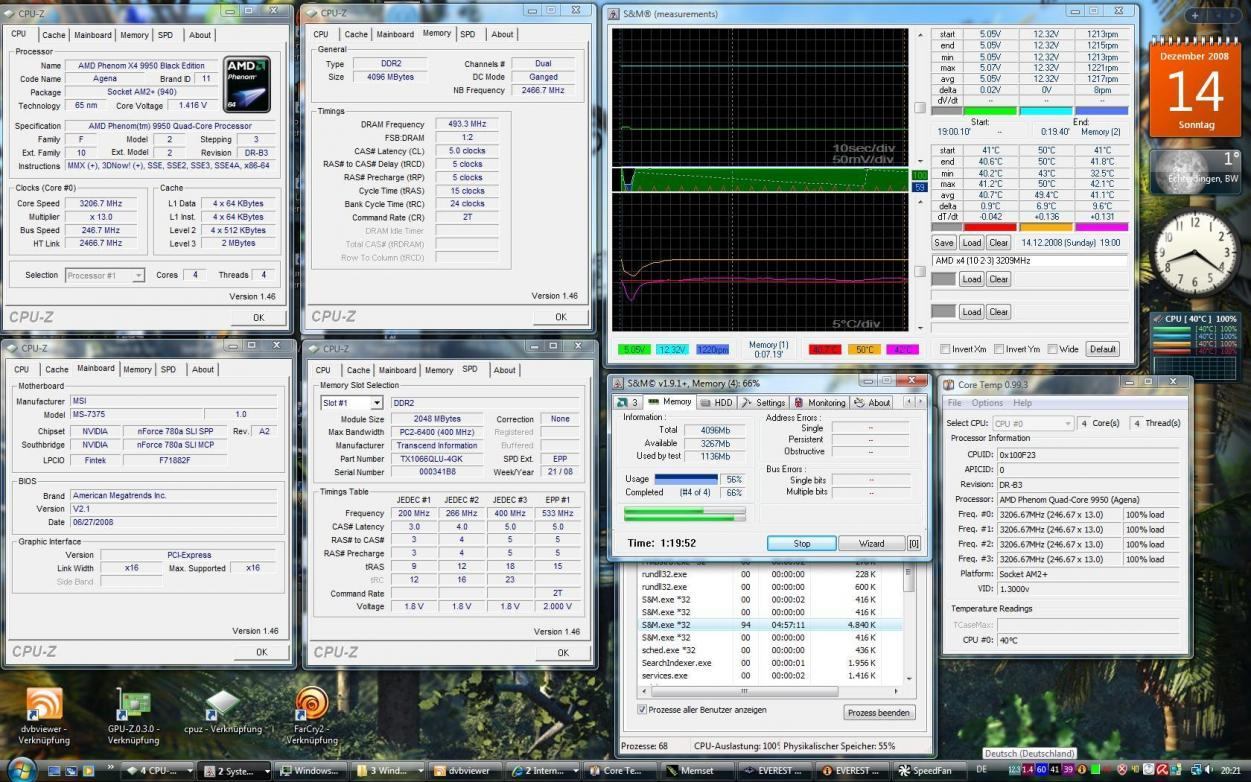1251x782 pixels.
Task: Select the SearchIndexer.exe process row
Action: click(771, 662)
